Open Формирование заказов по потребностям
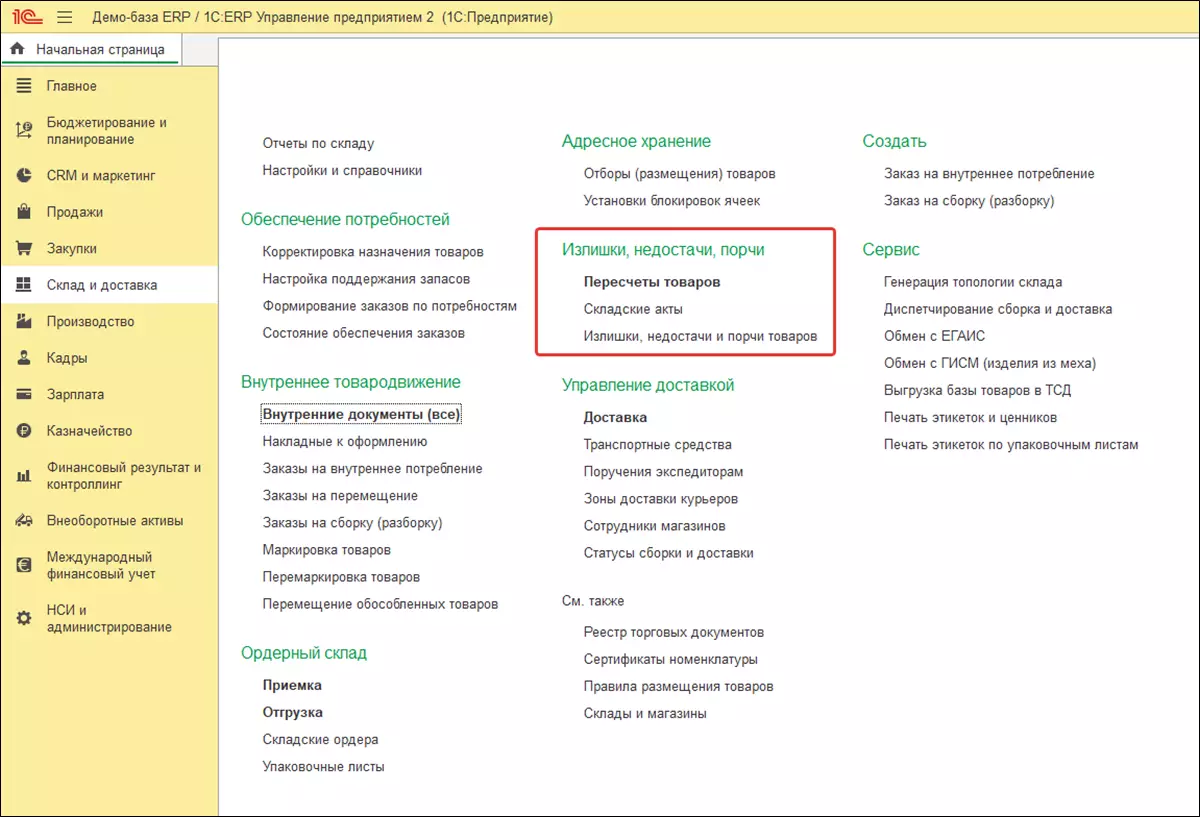The width and height of the screenshot is (1200, 817). pyautogui.click(x=390, y=306)
